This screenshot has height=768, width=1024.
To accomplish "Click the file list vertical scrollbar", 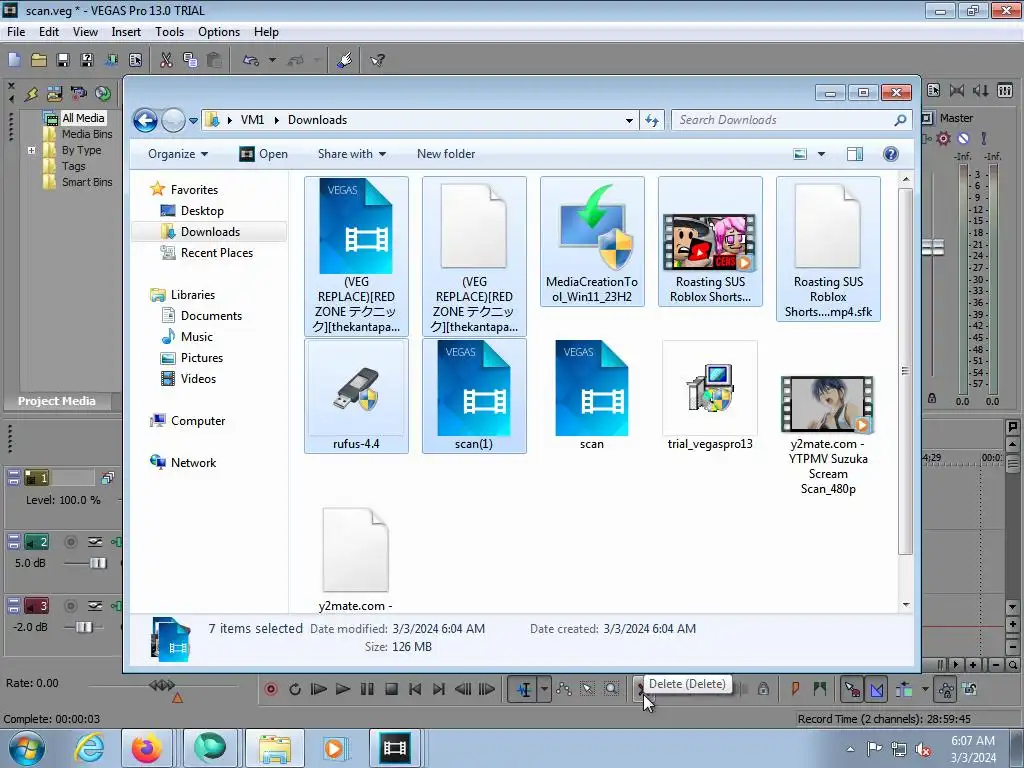I will point(905,372).
